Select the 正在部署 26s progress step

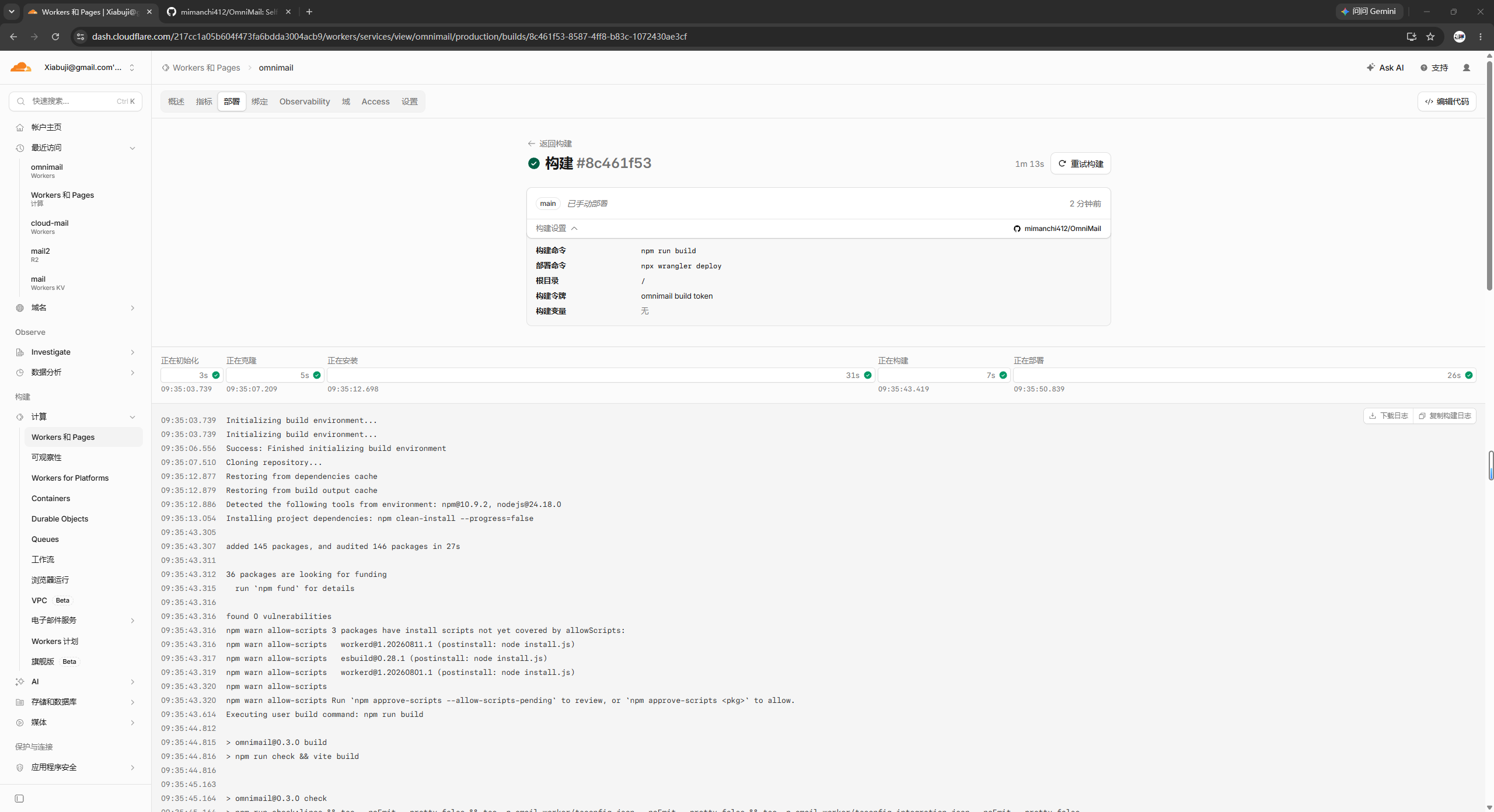click(1245, 375)
